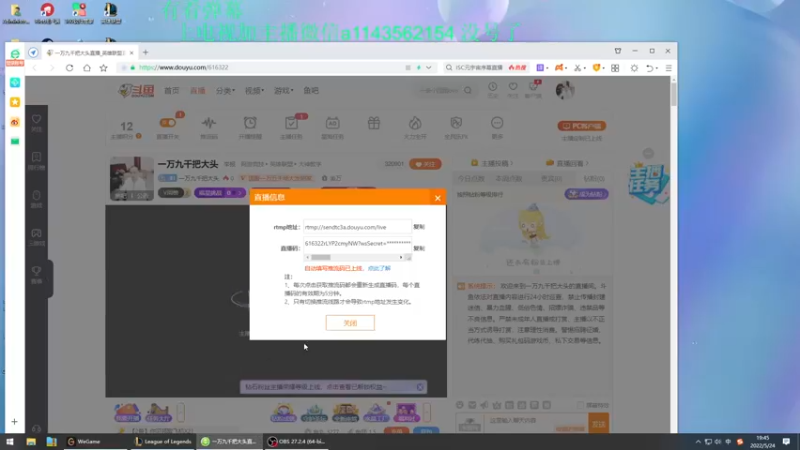
Task: Click the purple 成为钻粉 button
Action: [586, 194]
